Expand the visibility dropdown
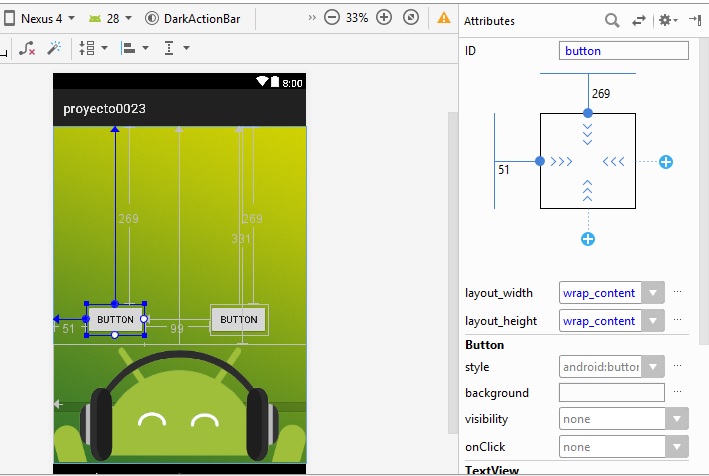 coord(677,419)
